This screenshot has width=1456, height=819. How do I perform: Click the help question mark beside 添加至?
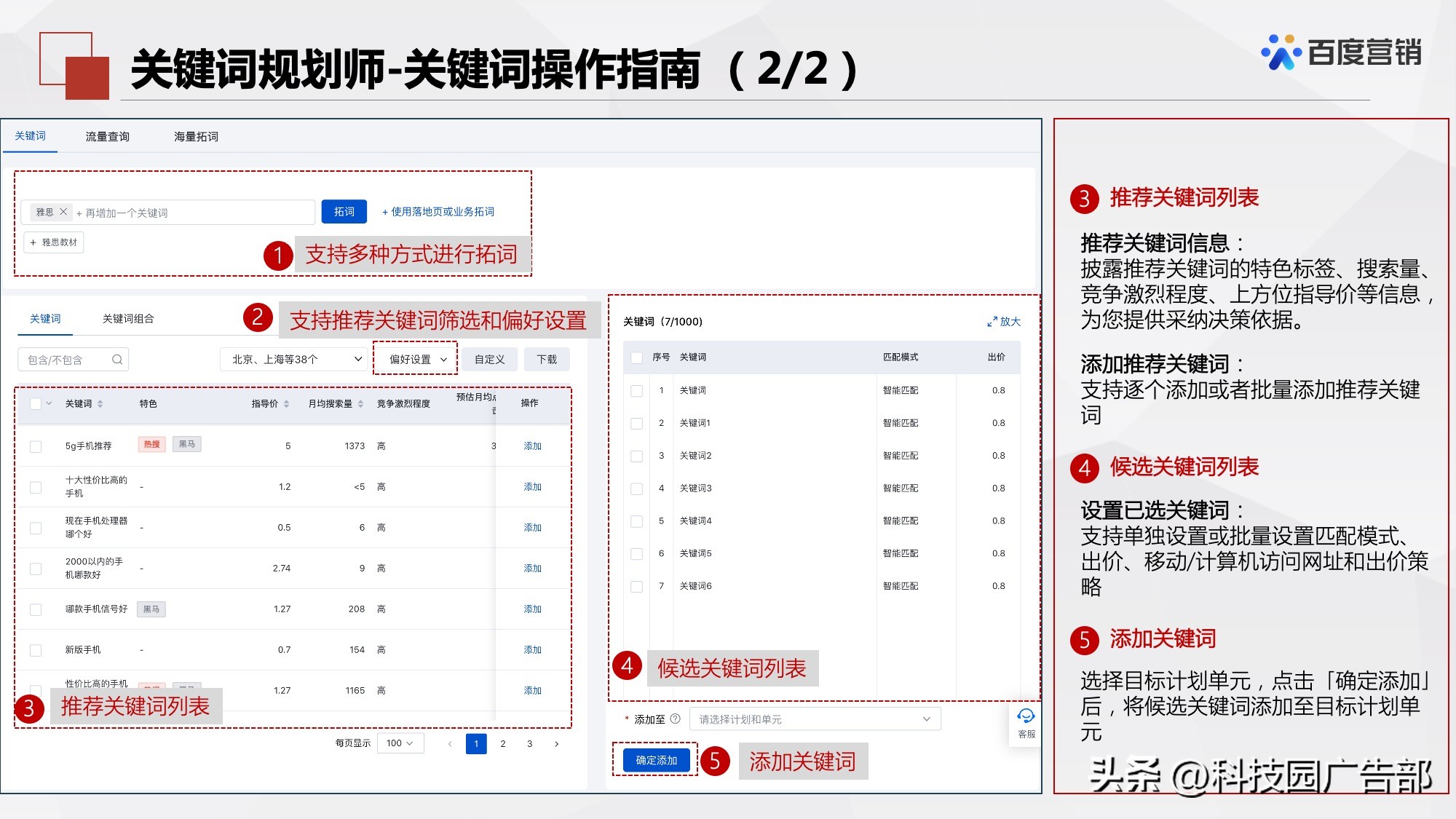pyautogui.click(x=677, y=718)
